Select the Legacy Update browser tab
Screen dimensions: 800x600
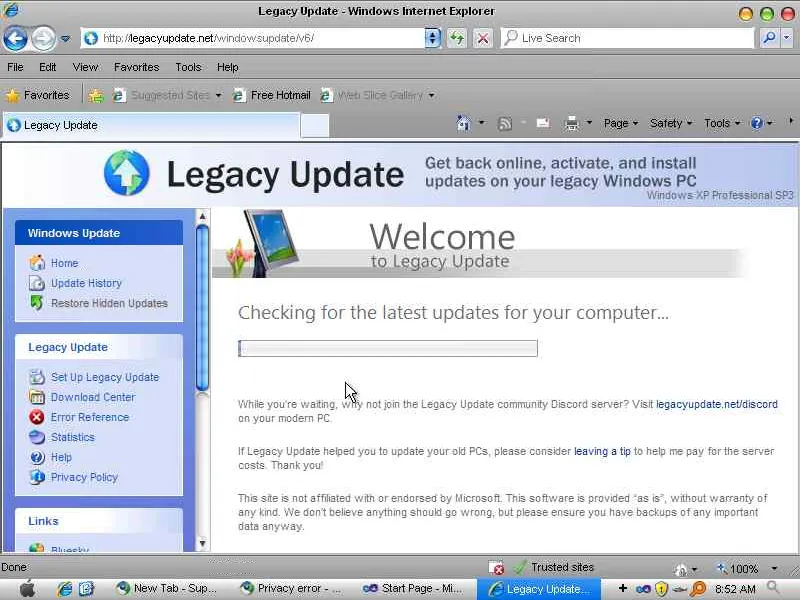click(151, 126)
